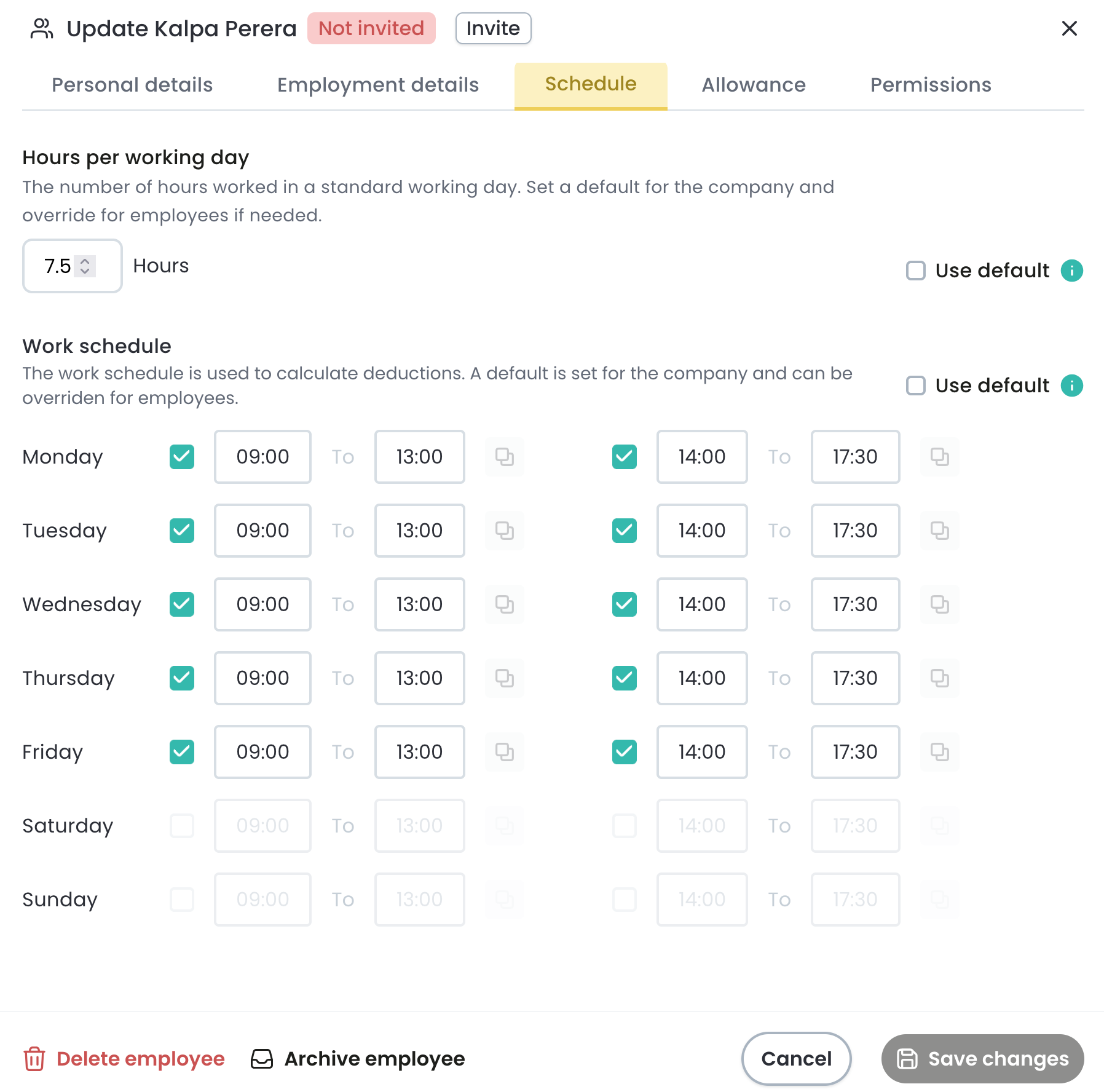Image resolution: width=1104 pixels, height=1092 pixels.
Task: Edit Thursday afternoon end time 17:30
Action: tap(855, 678)
